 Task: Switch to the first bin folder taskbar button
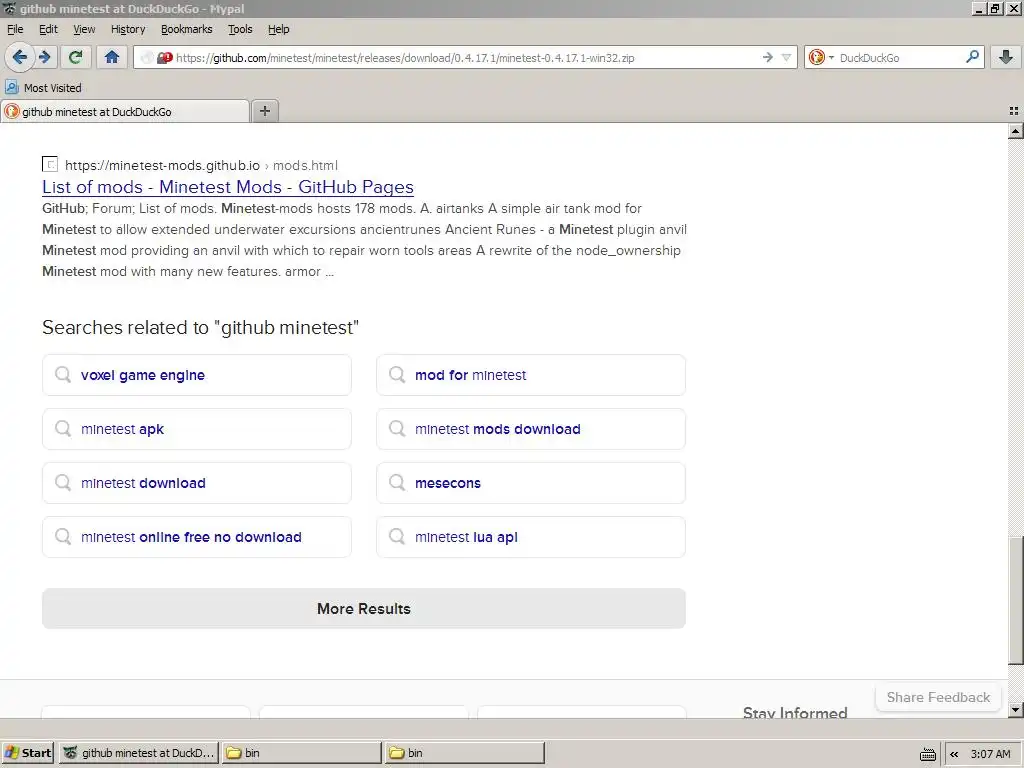[x=301, y=753]
